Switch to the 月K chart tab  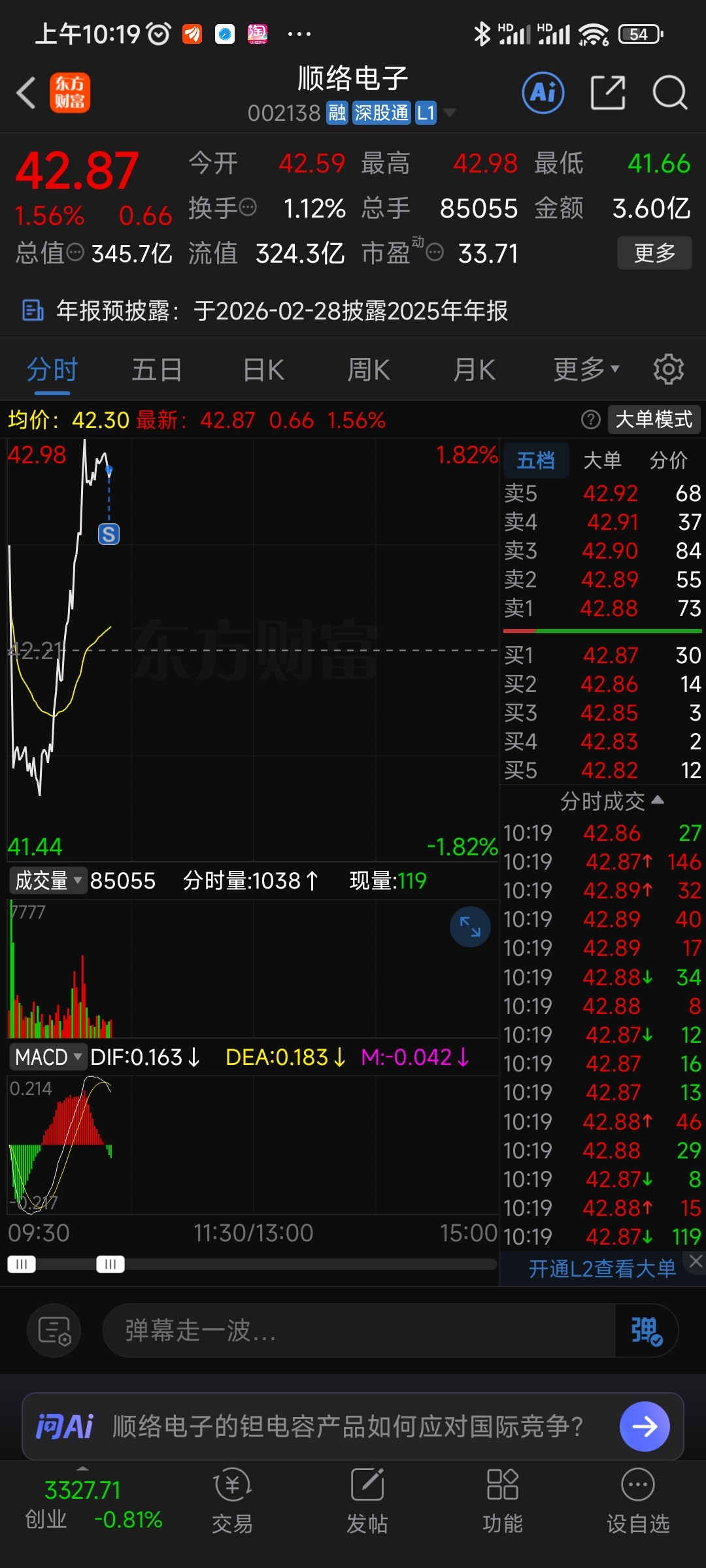pyautogui.click(x=475, y=370)
